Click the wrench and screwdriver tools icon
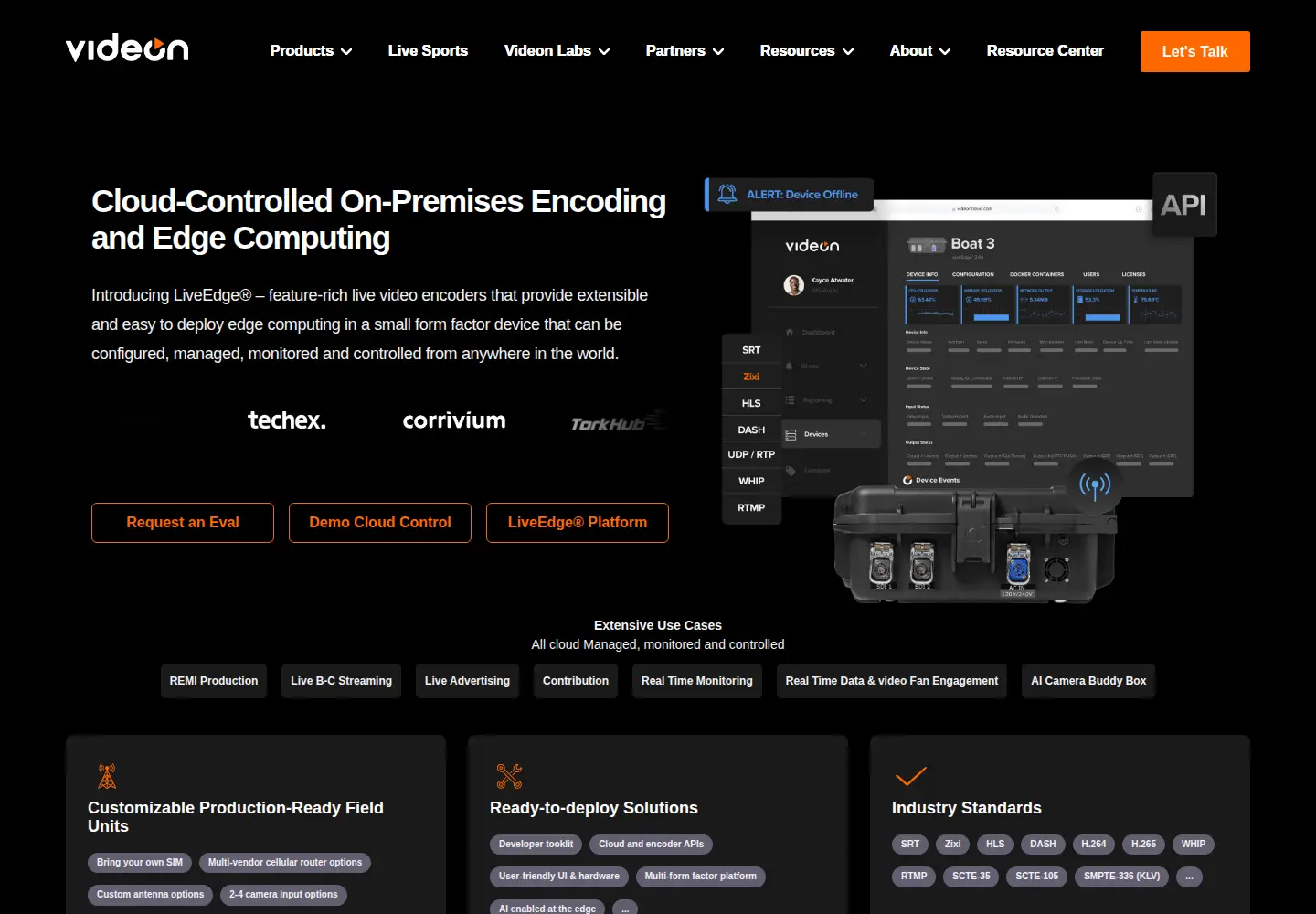Image resolution: width=1316 pixels, height=914 pixels. click(x=509, y=776)
